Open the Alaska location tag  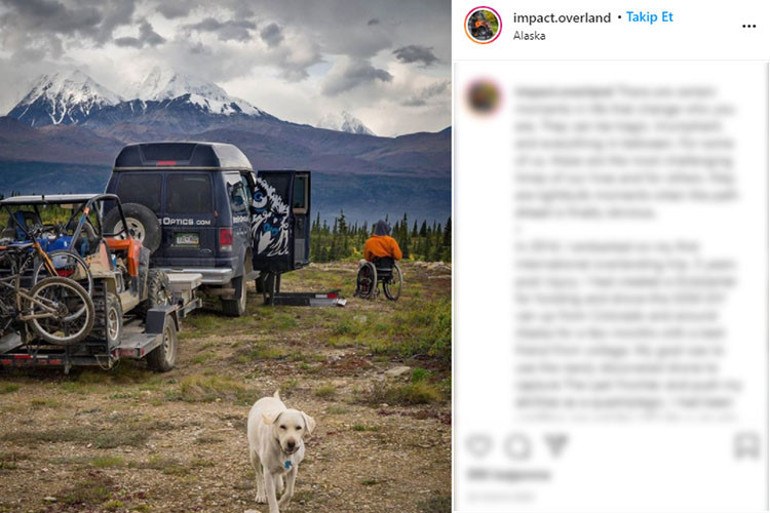tap(529, 36)
